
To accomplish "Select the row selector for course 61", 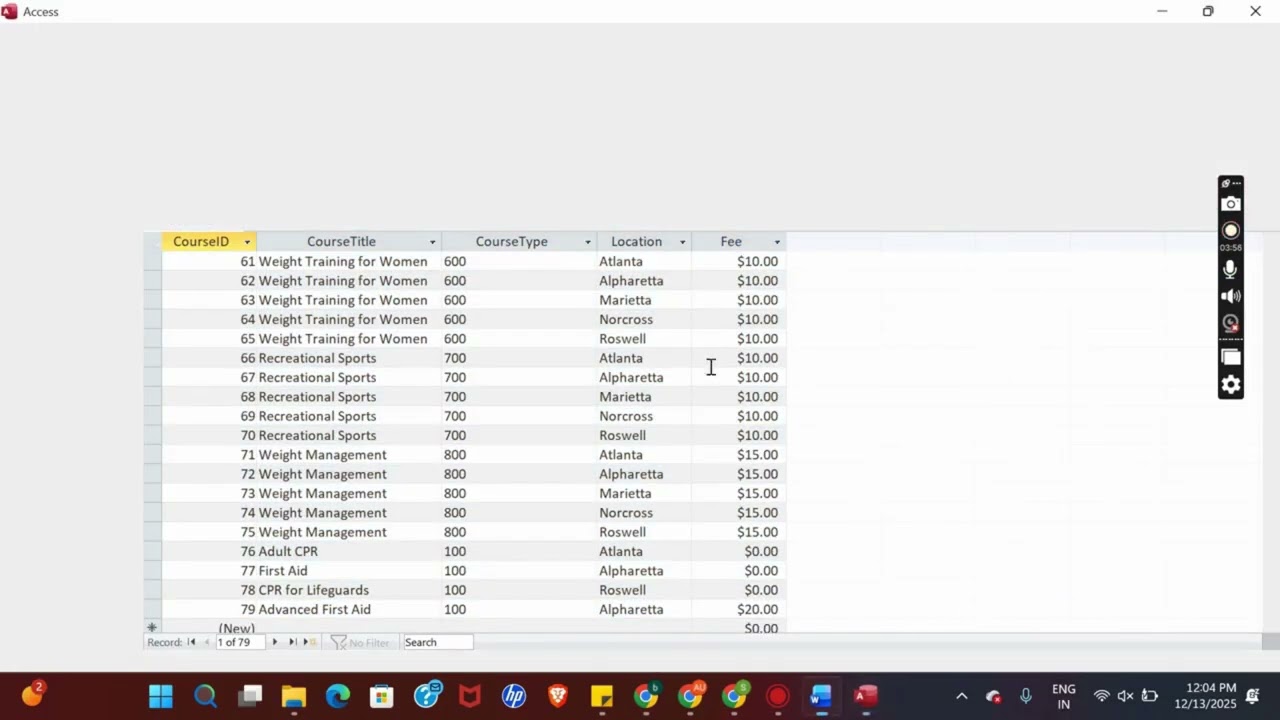I will point(152,261).
